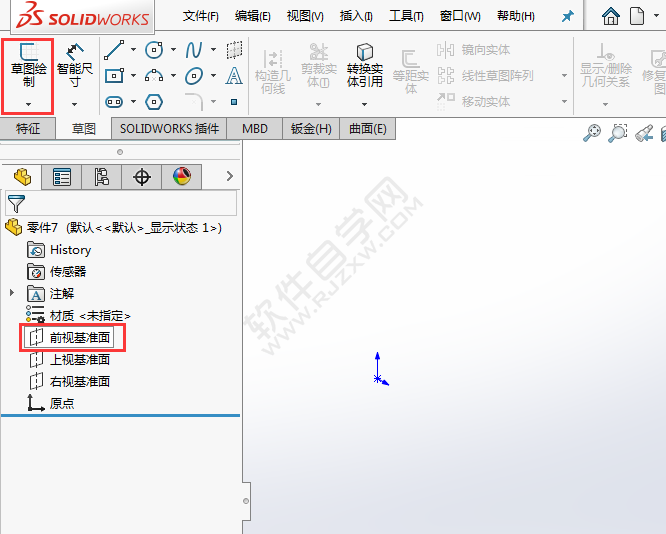This screenshot has height=534, width=666.
Task: Open the 帮助(H) menu
Action: click(x=516, y=17)
